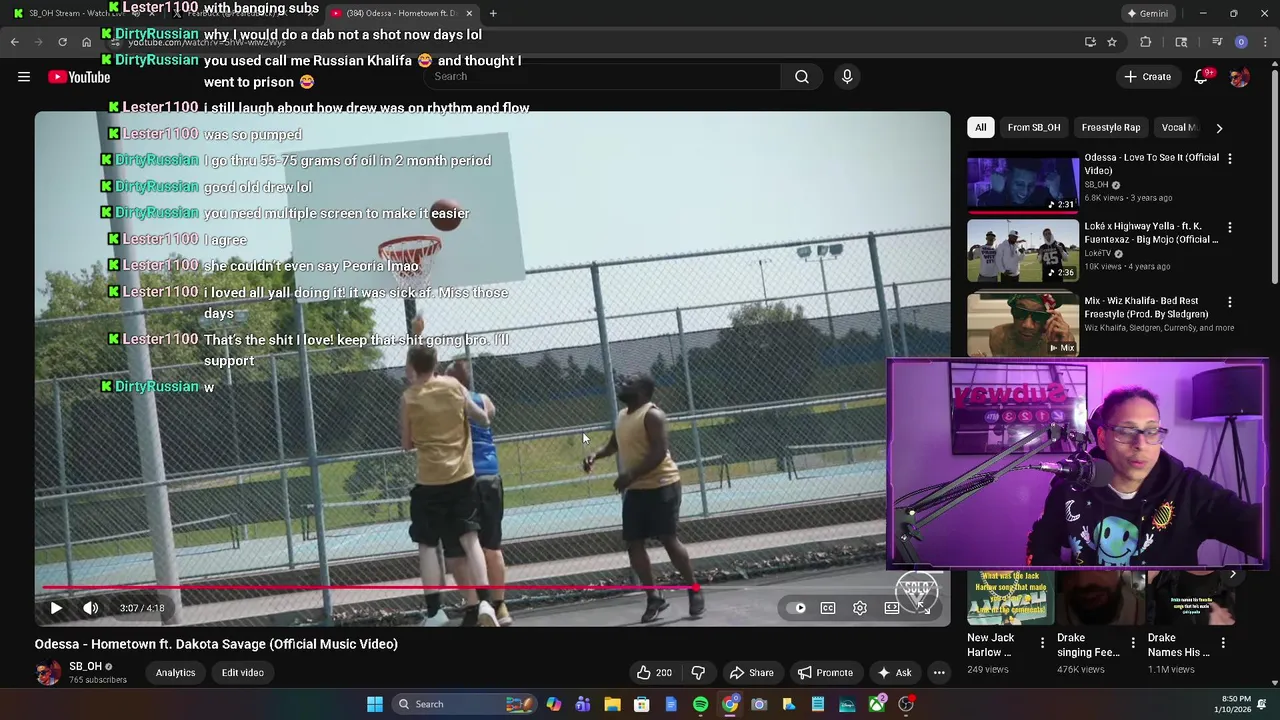Open the YouTube hamburger guide menu
1280x720 pixels.
coord(24,77)
